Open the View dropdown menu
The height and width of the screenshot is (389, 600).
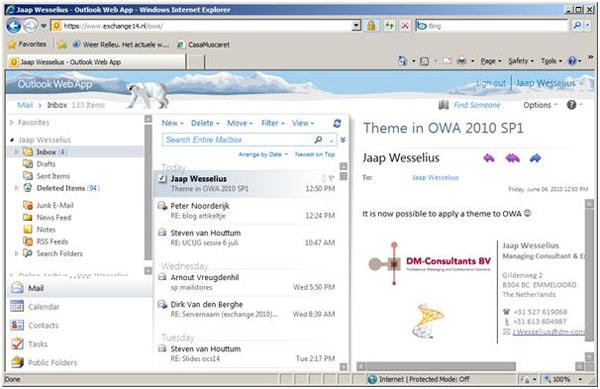[303, 123]
